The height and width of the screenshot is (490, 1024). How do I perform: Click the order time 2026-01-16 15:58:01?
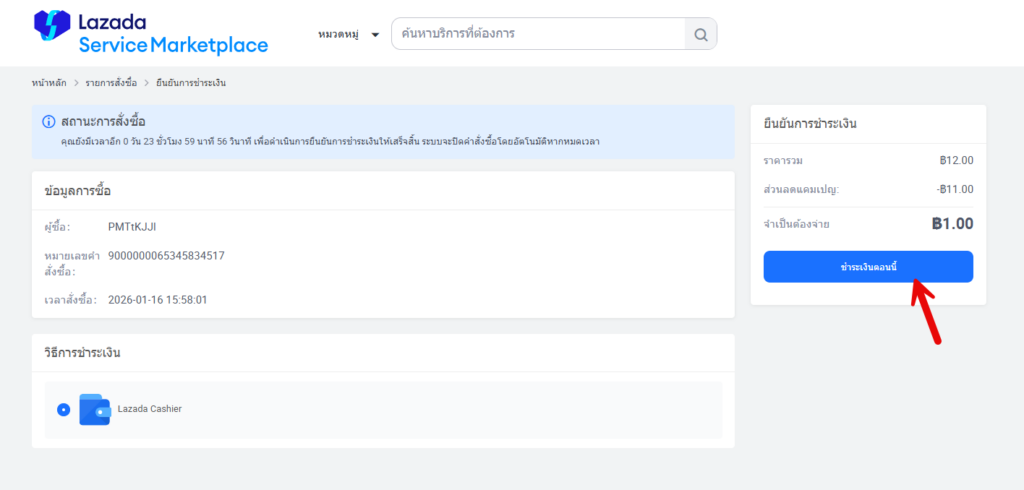coord(157,300)
